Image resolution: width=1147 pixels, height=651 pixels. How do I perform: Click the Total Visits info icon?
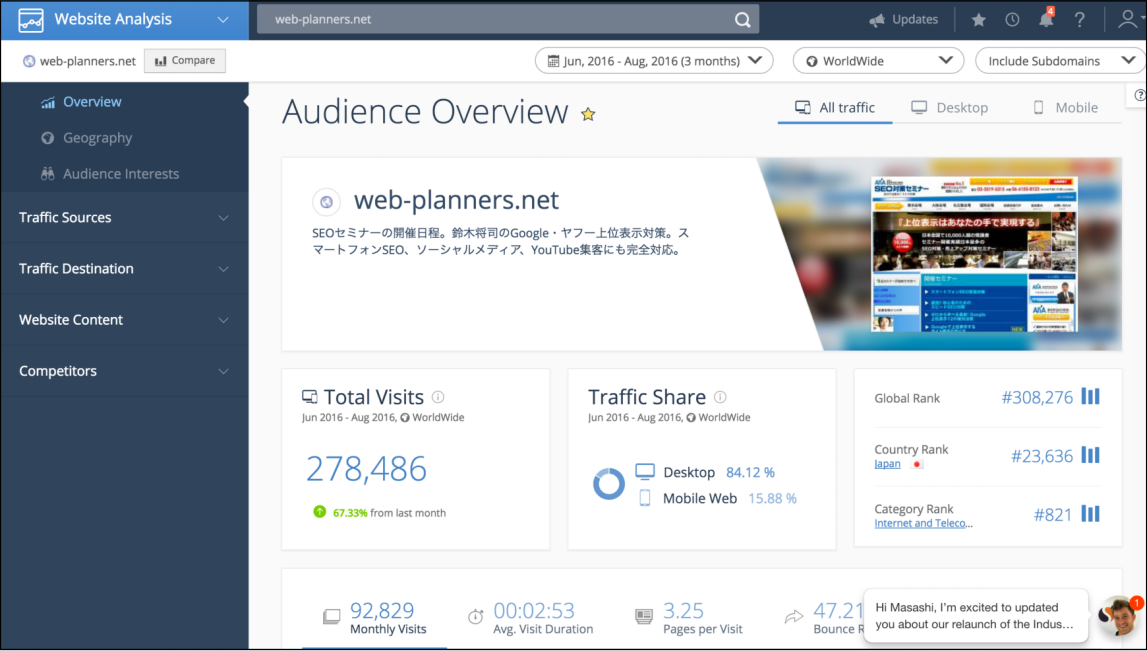437,397
